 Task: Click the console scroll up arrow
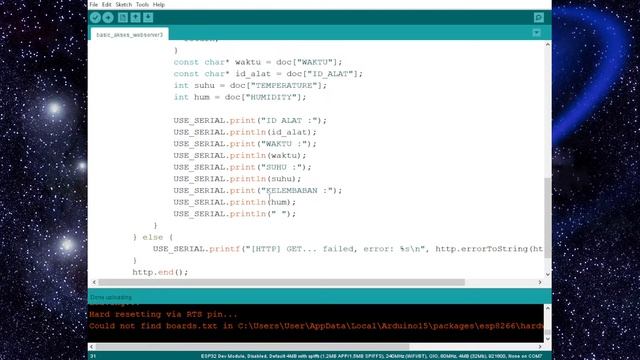548,308
